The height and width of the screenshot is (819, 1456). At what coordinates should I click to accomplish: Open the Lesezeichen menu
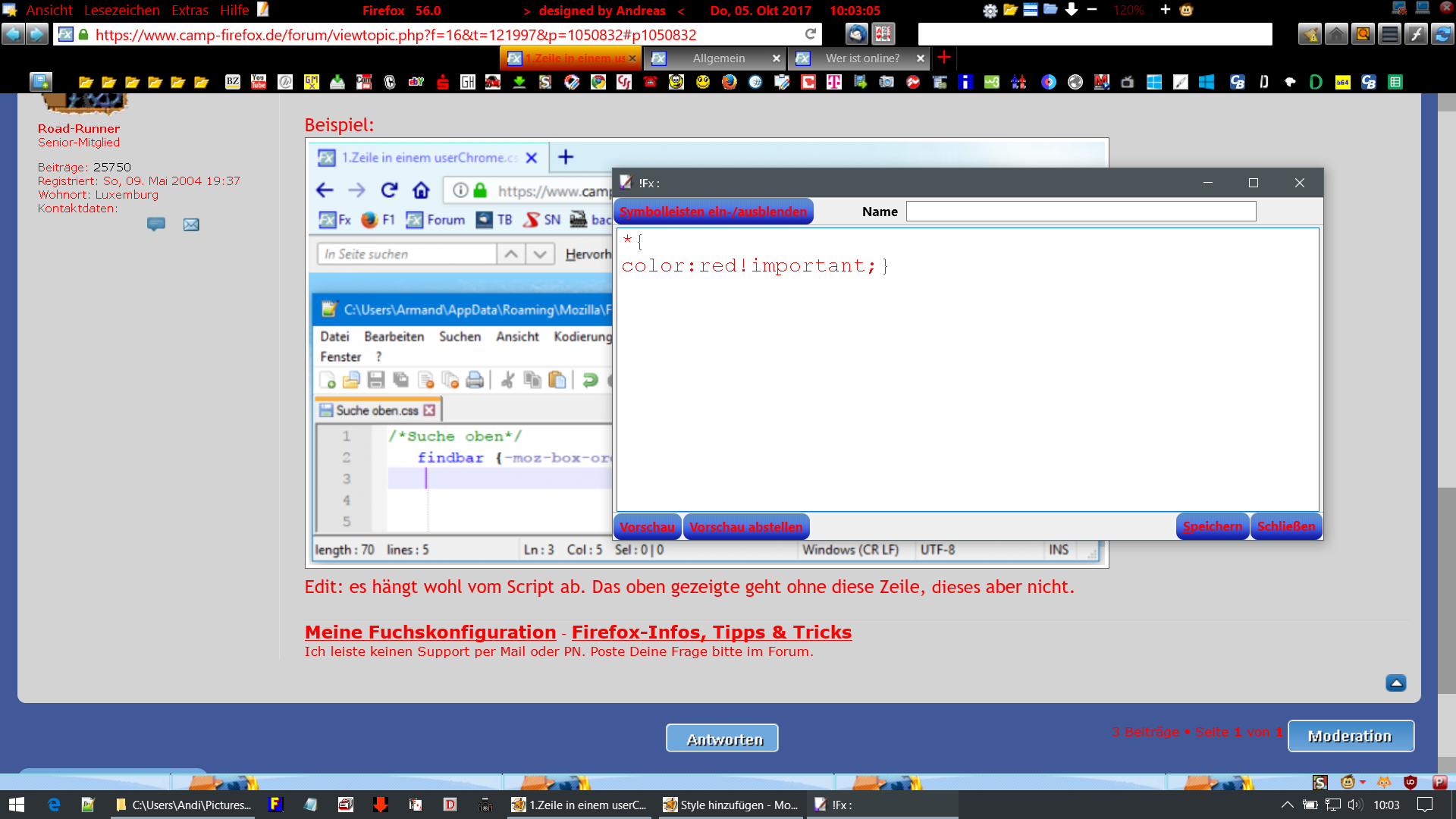[x=121, y=10]
